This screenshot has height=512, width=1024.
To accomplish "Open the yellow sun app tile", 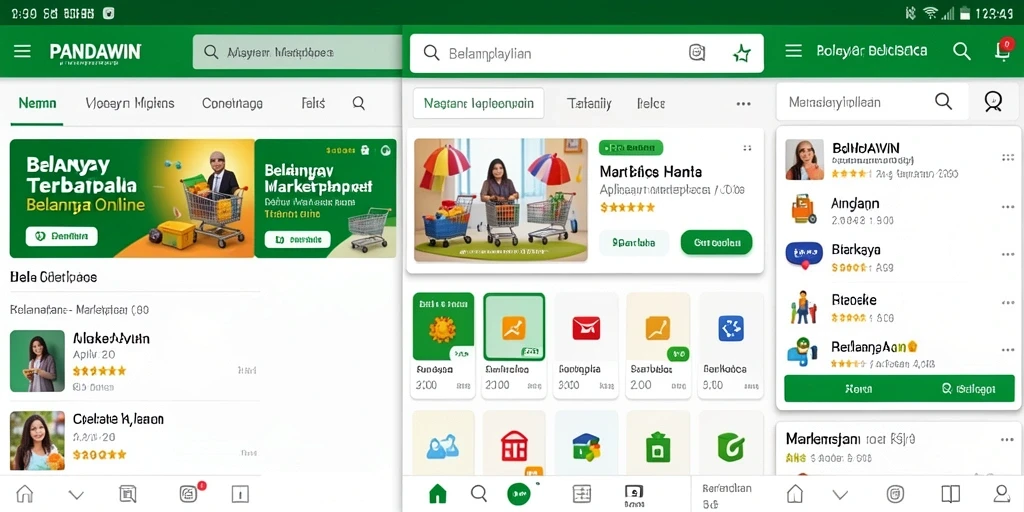I will coord(443,327).
